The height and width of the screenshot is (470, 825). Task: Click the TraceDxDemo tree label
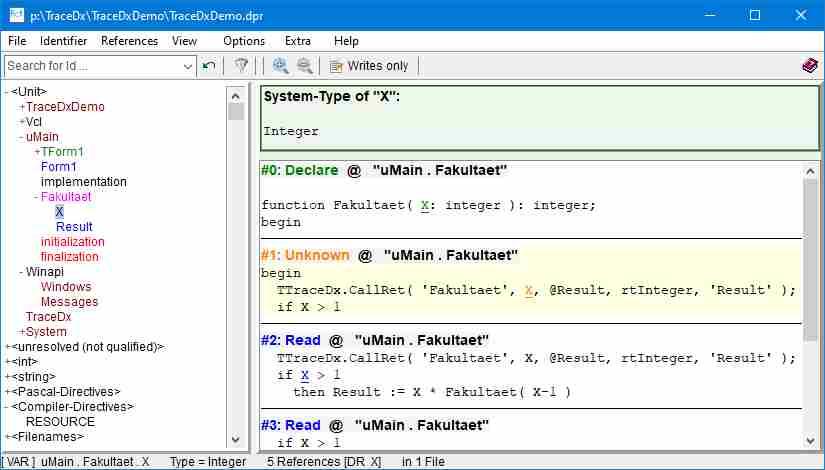click(x=65, y=107)
